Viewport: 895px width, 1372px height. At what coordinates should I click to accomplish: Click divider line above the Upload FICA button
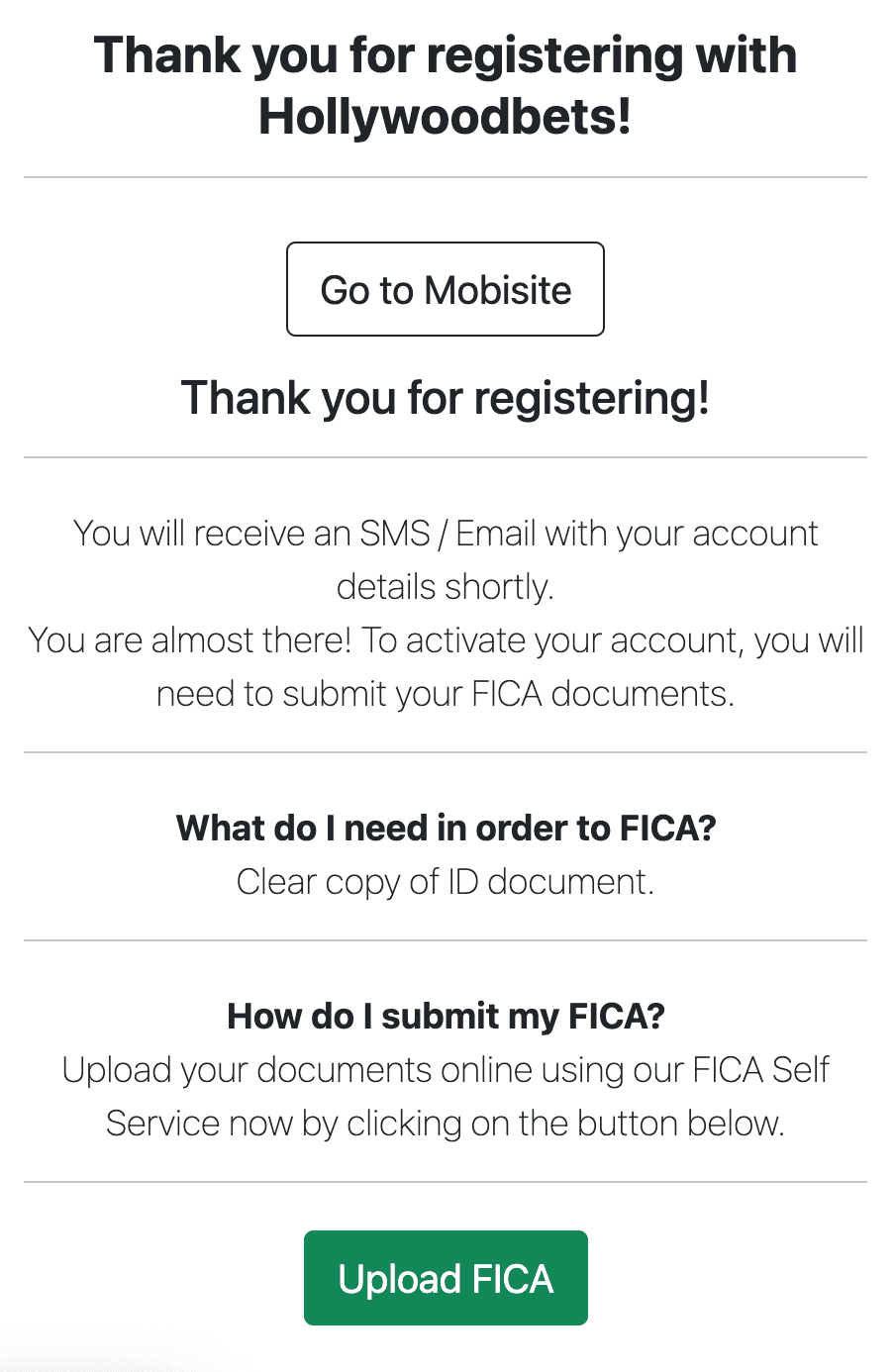coord(446,1182)
